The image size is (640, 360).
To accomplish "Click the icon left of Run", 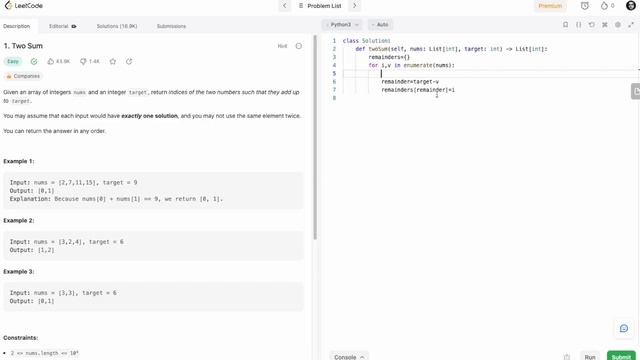I will tap(567, 357).
